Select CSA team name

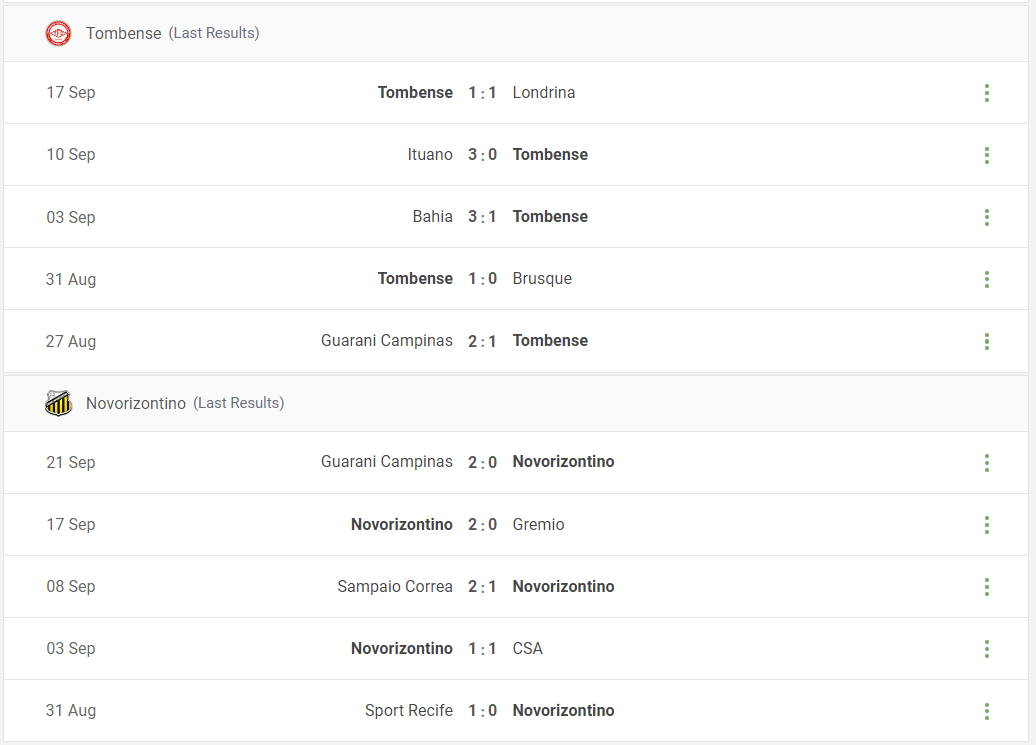point(528,649)
